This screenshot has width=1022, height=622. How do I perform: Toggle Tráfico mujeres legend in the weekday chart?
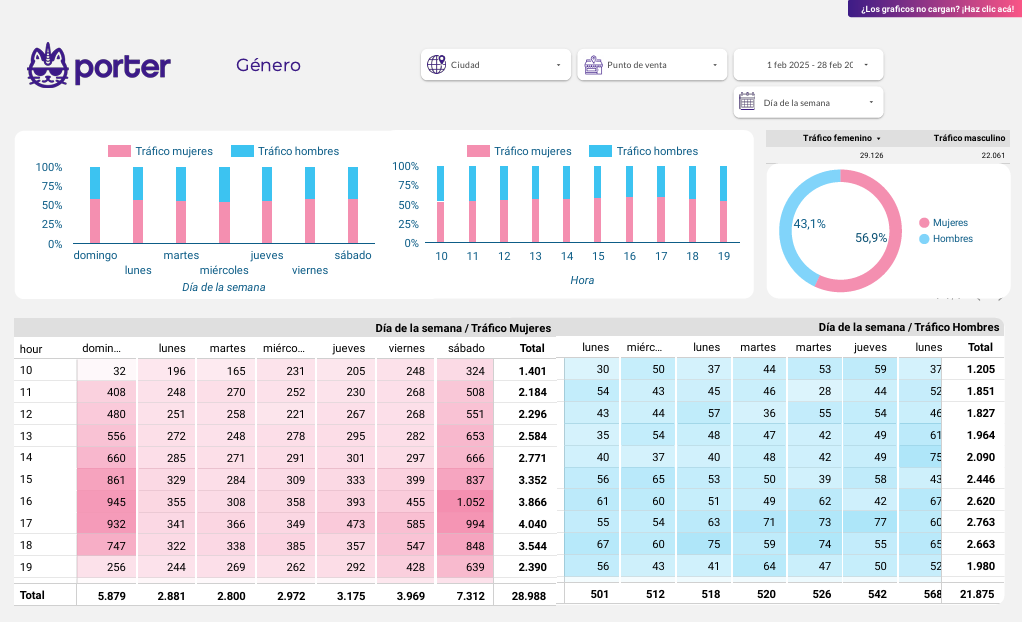[161, 151]
